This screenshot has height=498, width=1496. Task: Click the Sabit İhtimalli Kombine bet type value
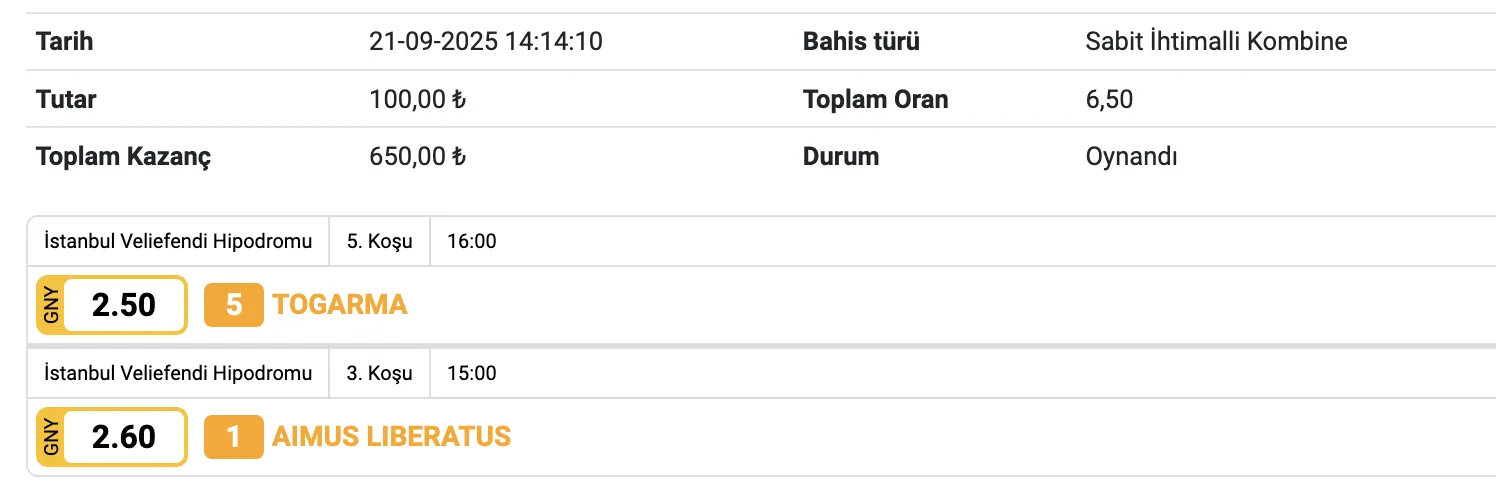coord(1216,42)
